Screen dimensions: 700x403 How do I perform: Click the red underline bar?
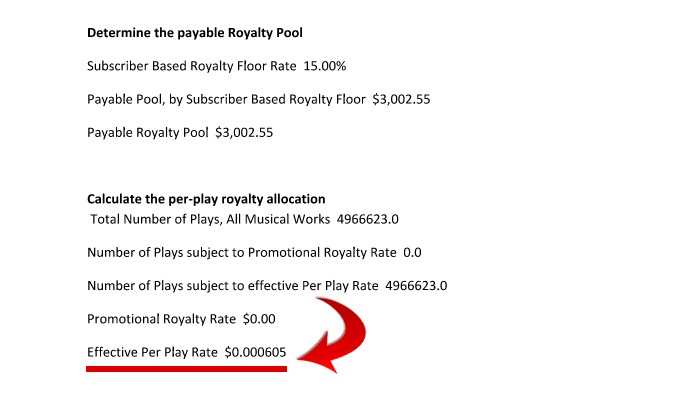[187, 369]
